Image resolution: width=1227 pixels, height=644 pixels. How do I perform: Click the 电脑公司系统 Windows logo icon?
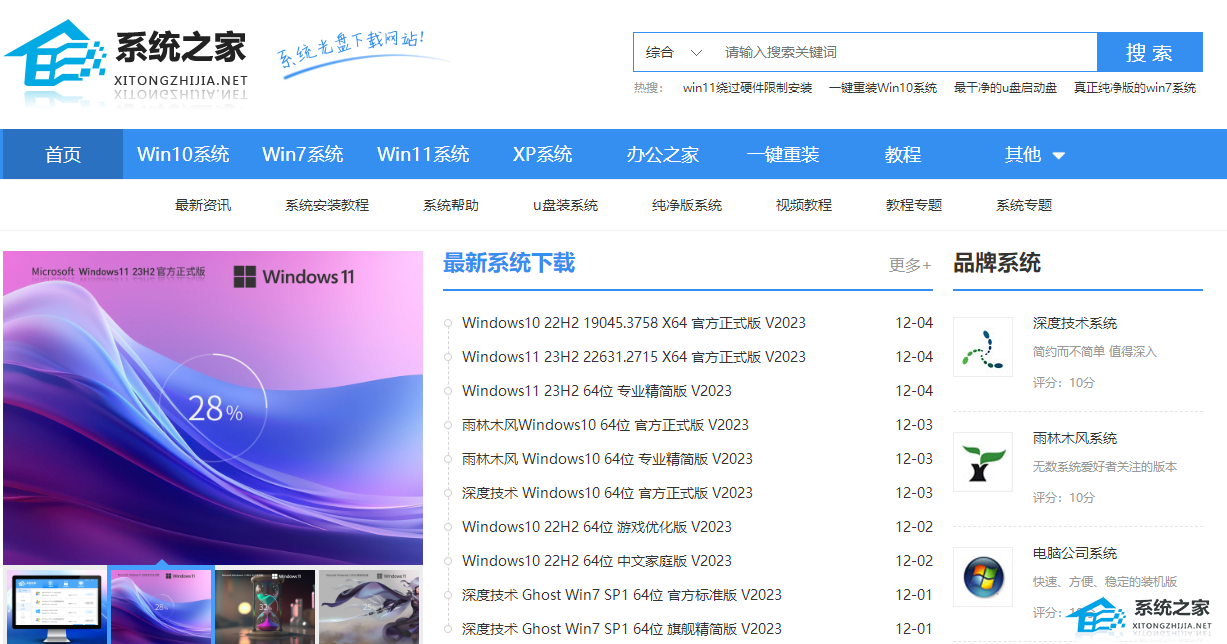coord(982,576)
